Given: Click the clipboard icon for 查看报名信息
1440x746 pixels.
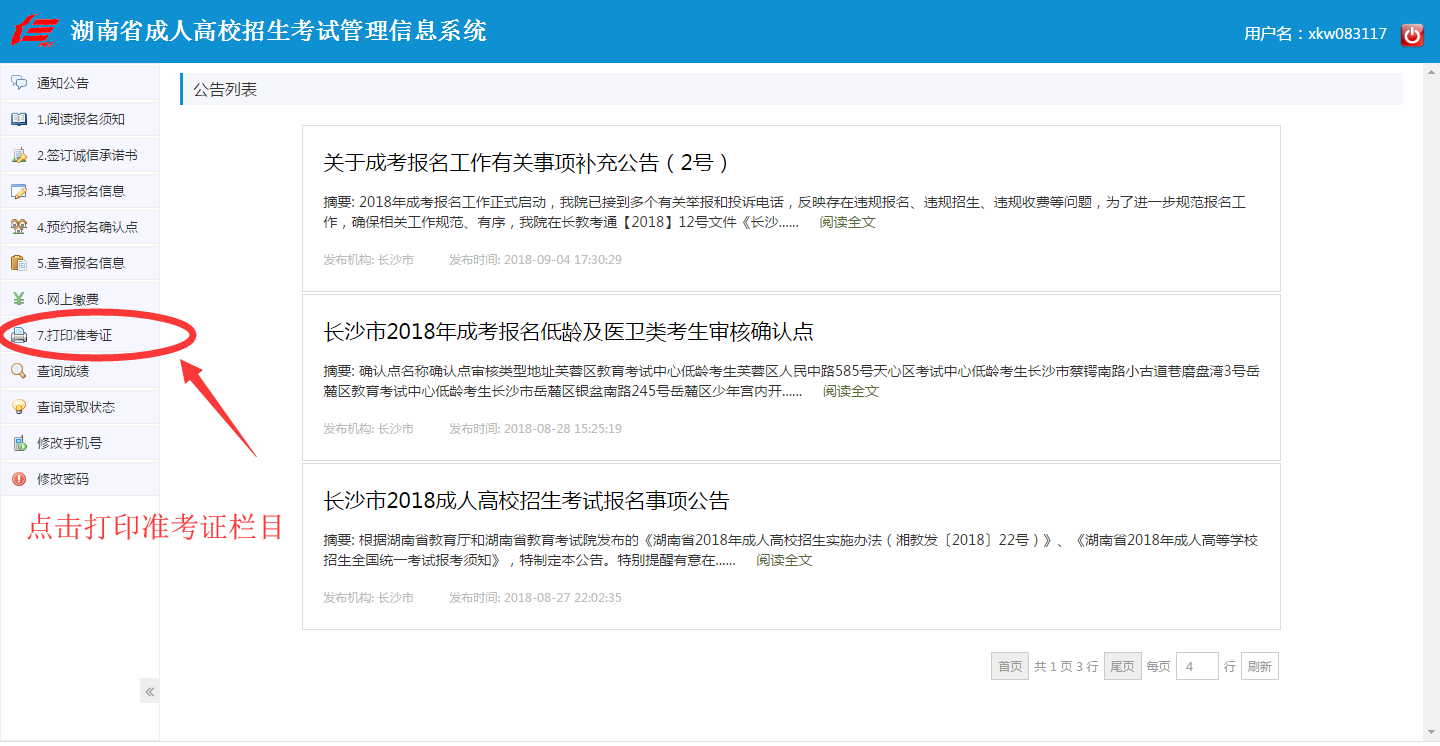Looking at the screenshot, I should point(19,263).
